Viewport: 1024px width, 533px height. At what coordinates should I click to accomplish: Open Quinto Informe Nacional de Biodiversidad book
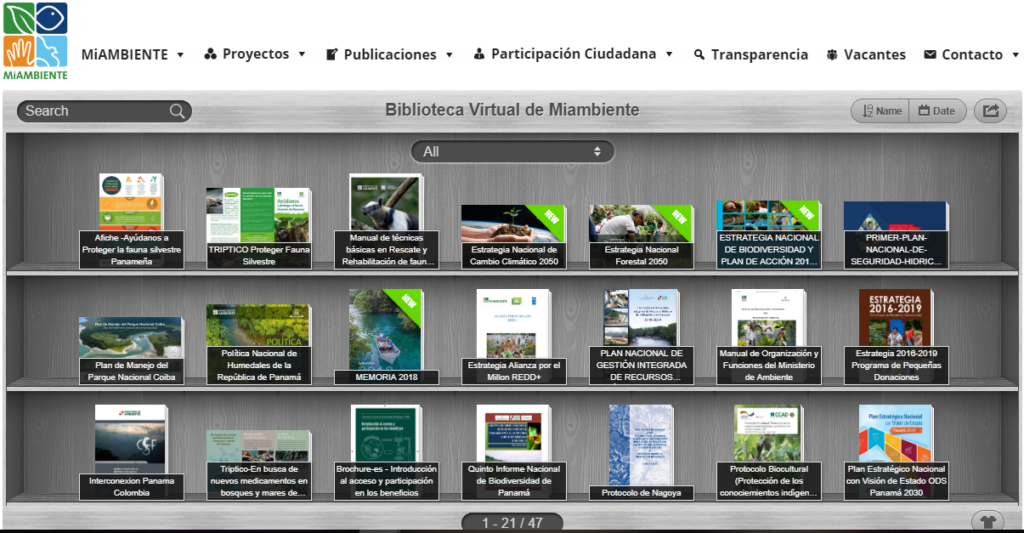tap(514, 452)
